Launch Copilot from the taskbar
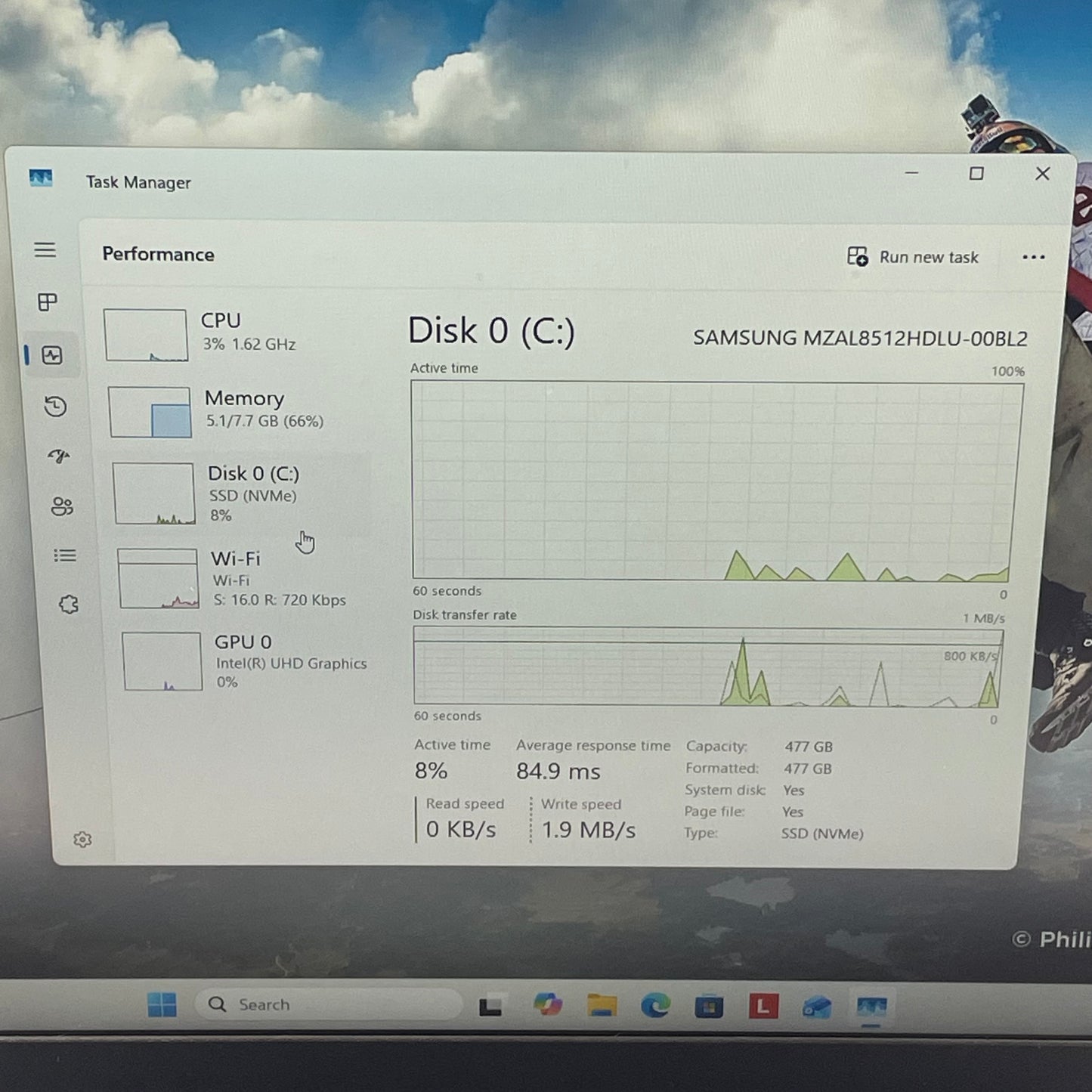The image size is (1092, 1092). click(x=548, y=1004)
